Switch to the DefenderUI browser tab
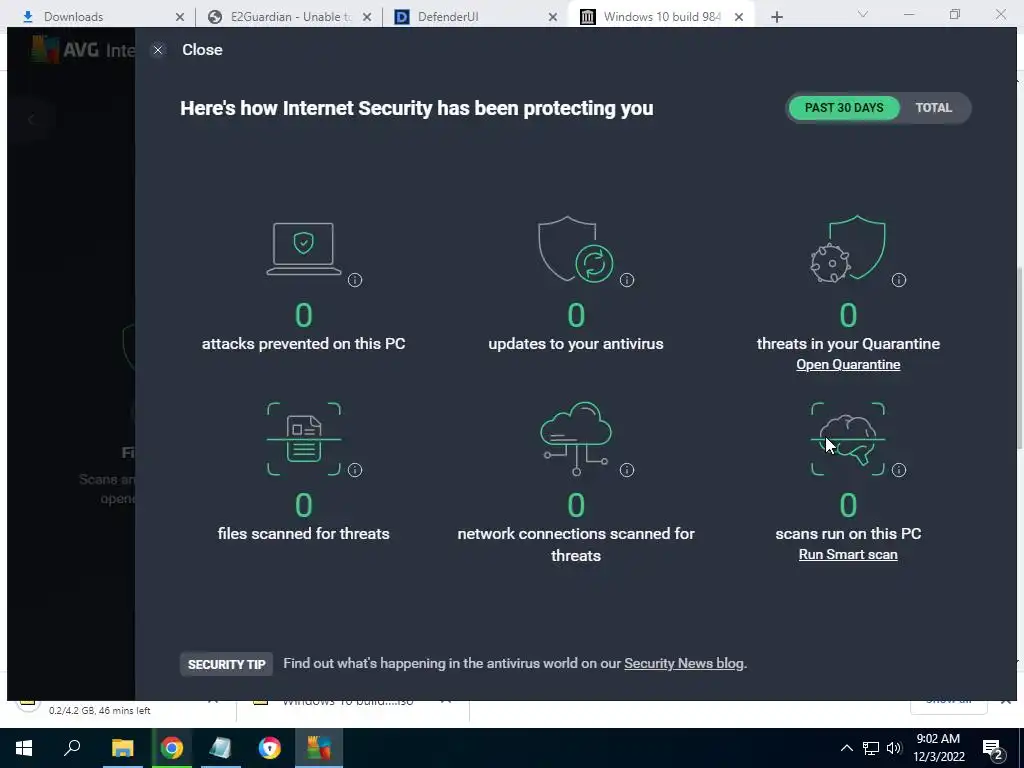Viewport: 1024px width, 768px height. [x=475, y=16]
